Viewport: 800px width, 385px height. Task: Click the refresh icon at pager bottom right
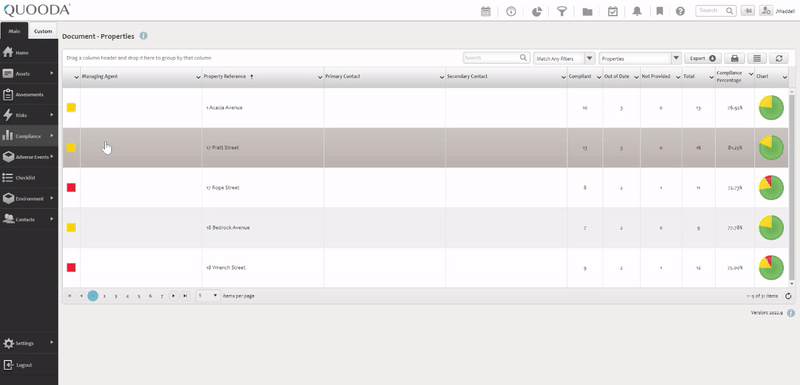point(788,296)
